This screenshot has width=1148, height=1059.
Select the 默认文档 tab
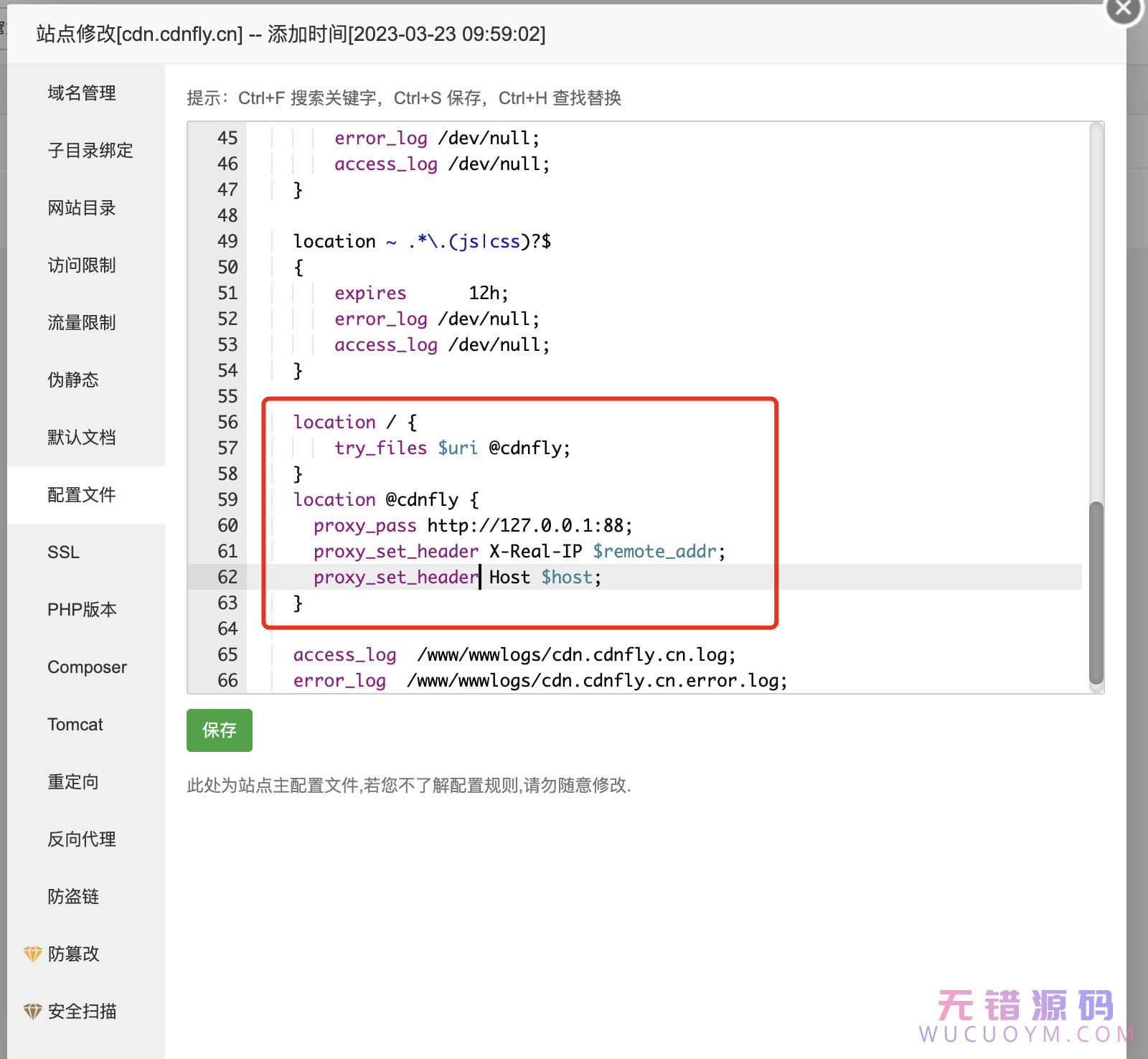pos(82,438)
